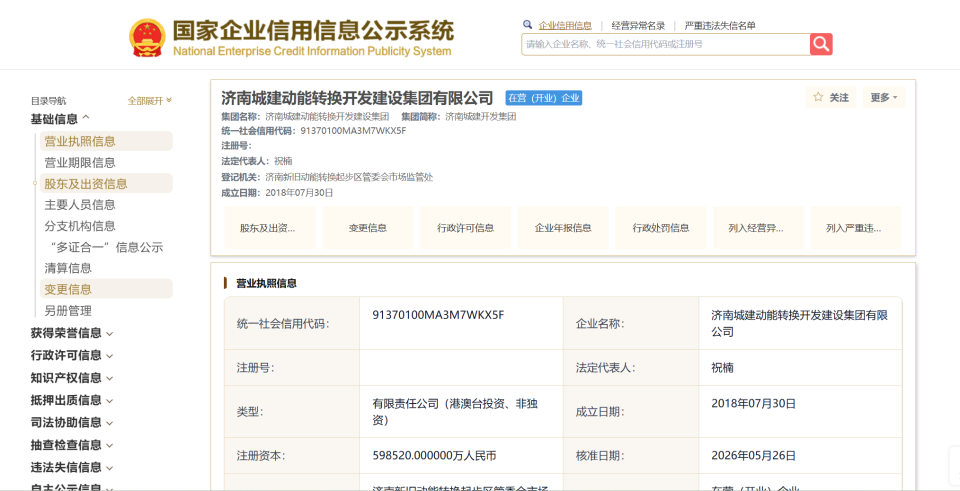Click the 股东及出资... shortcut card
The width and height of the screenshot is (960, 491).
click(270, 228)
